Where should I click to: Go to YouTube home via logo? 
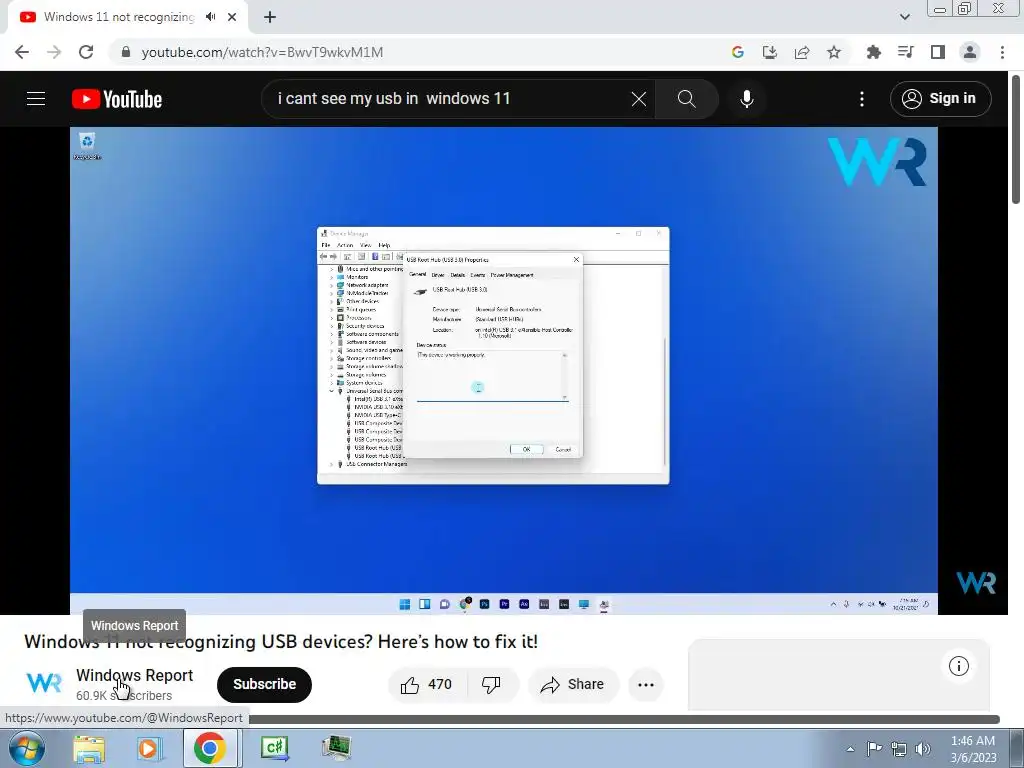(x=117, y=99)
